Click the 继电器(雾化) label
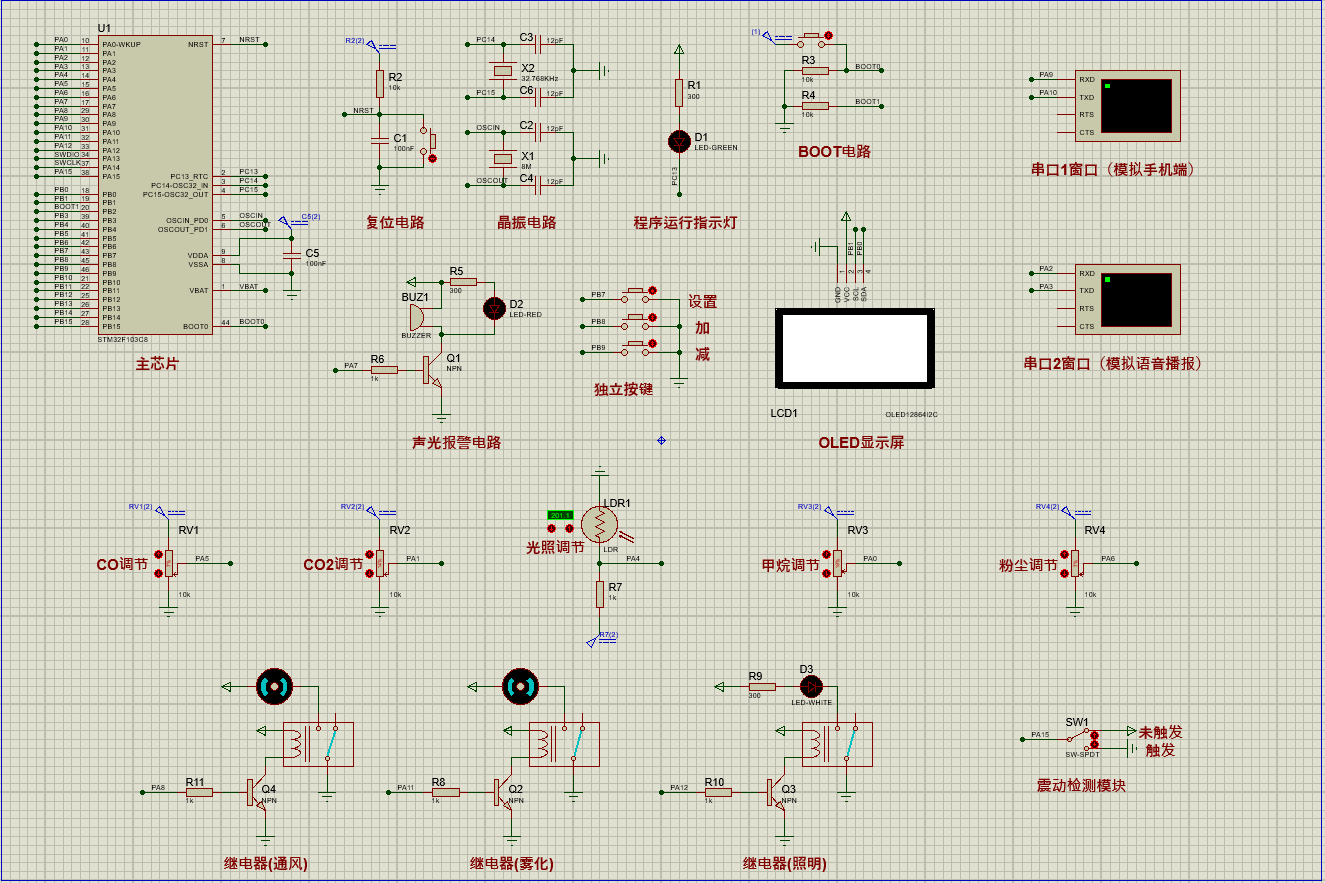This screenshot has width=1325, height=883. (512, 864)
